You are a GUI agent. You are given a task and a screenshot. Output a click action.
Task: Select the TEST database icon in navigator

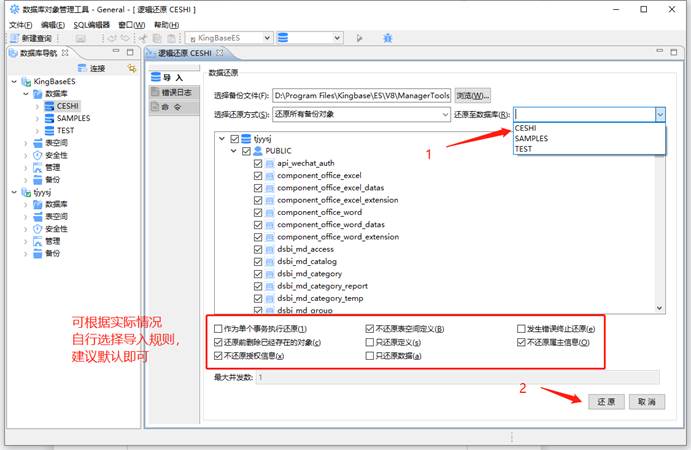pyautogui.click(x=49, y=130)
